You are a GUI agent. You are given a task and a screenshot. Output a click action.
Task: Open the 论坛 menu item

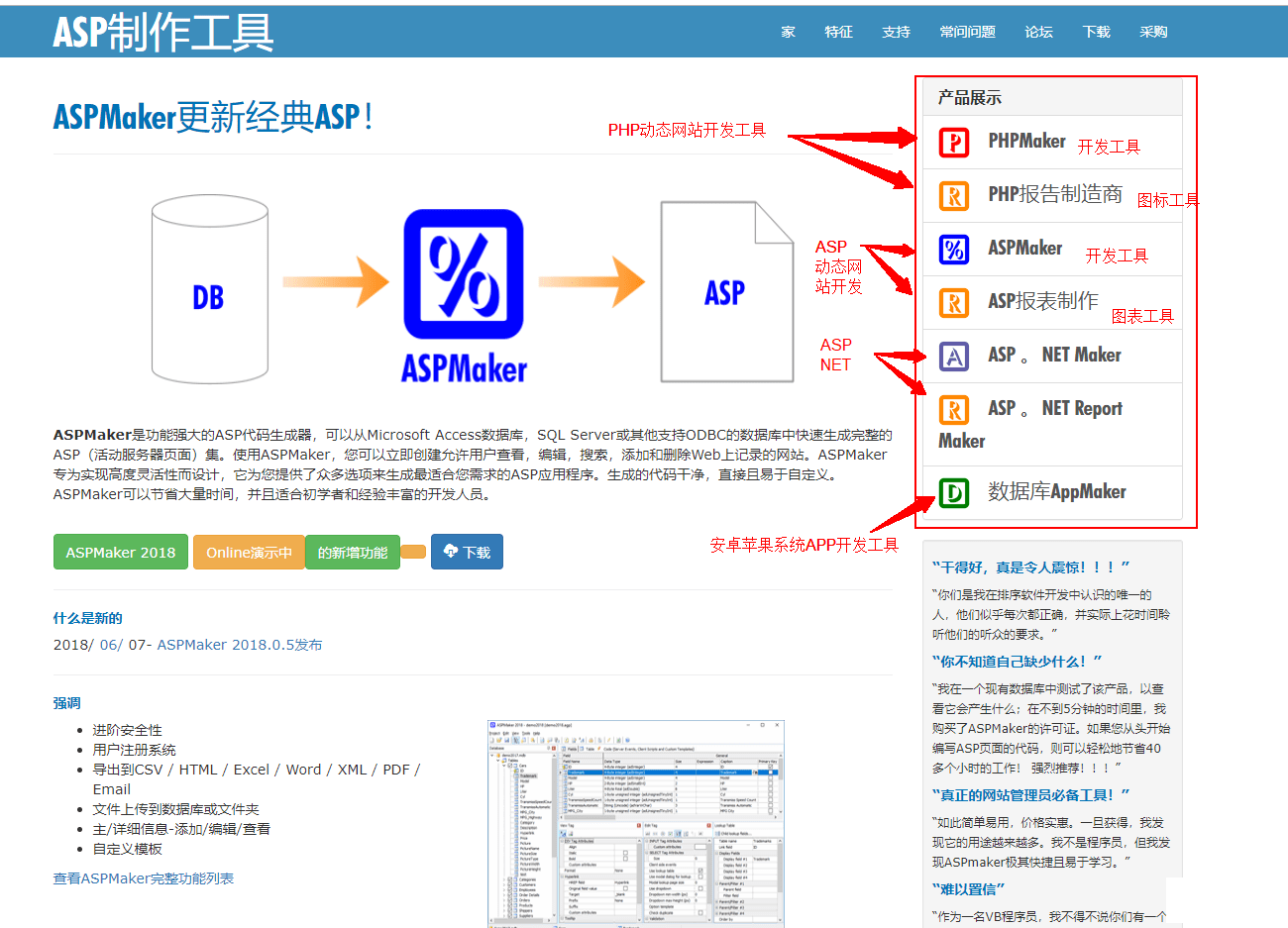point(1039,32)
